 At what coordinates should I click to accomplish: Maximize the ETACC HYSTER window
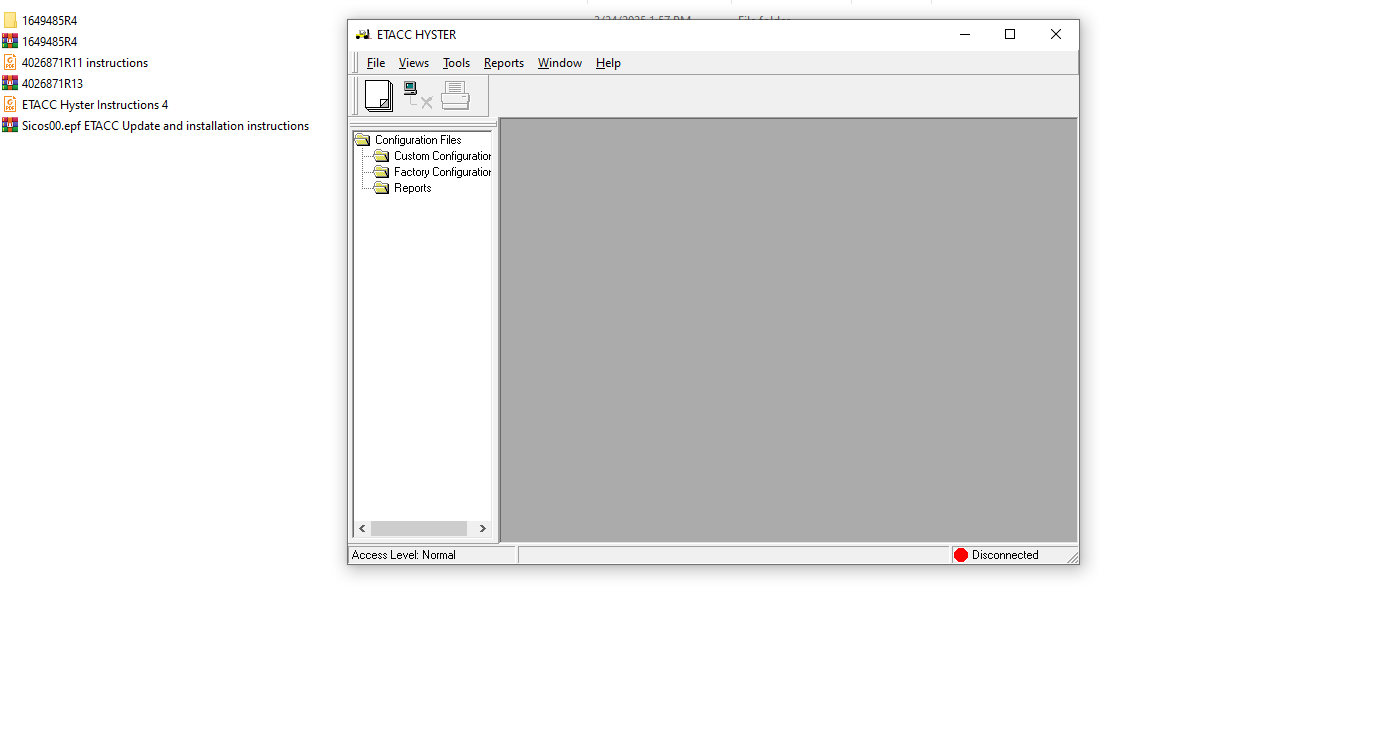click(1010, 34)
